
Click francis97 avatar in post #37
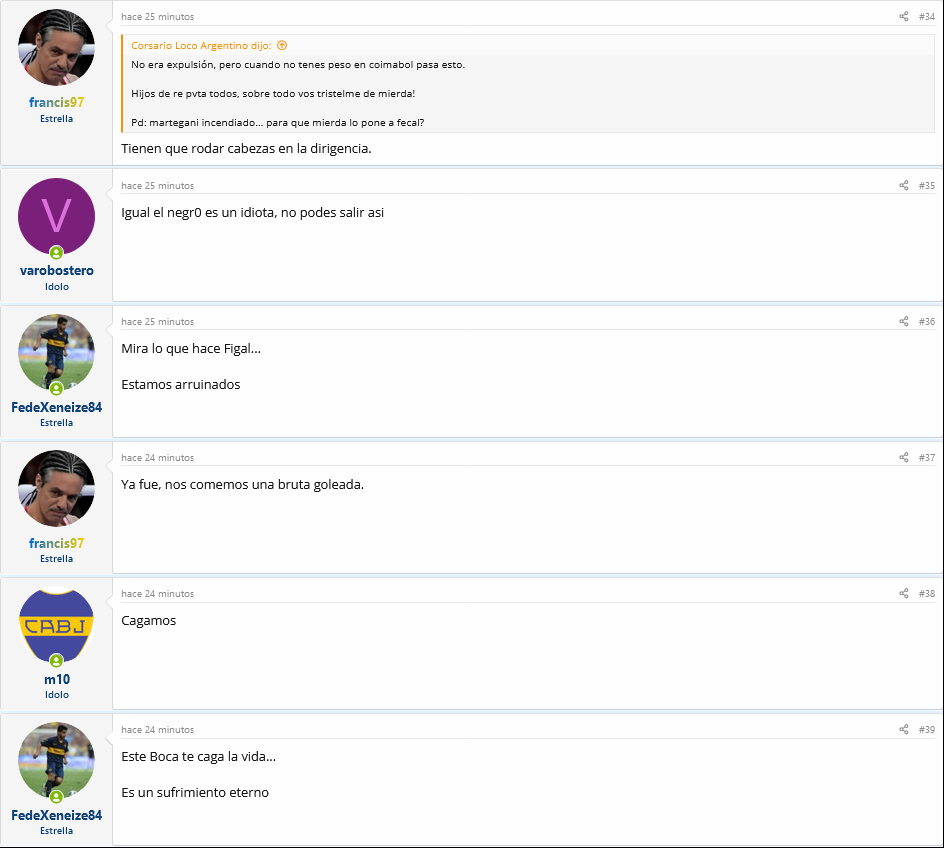click(x=57, y=488)
